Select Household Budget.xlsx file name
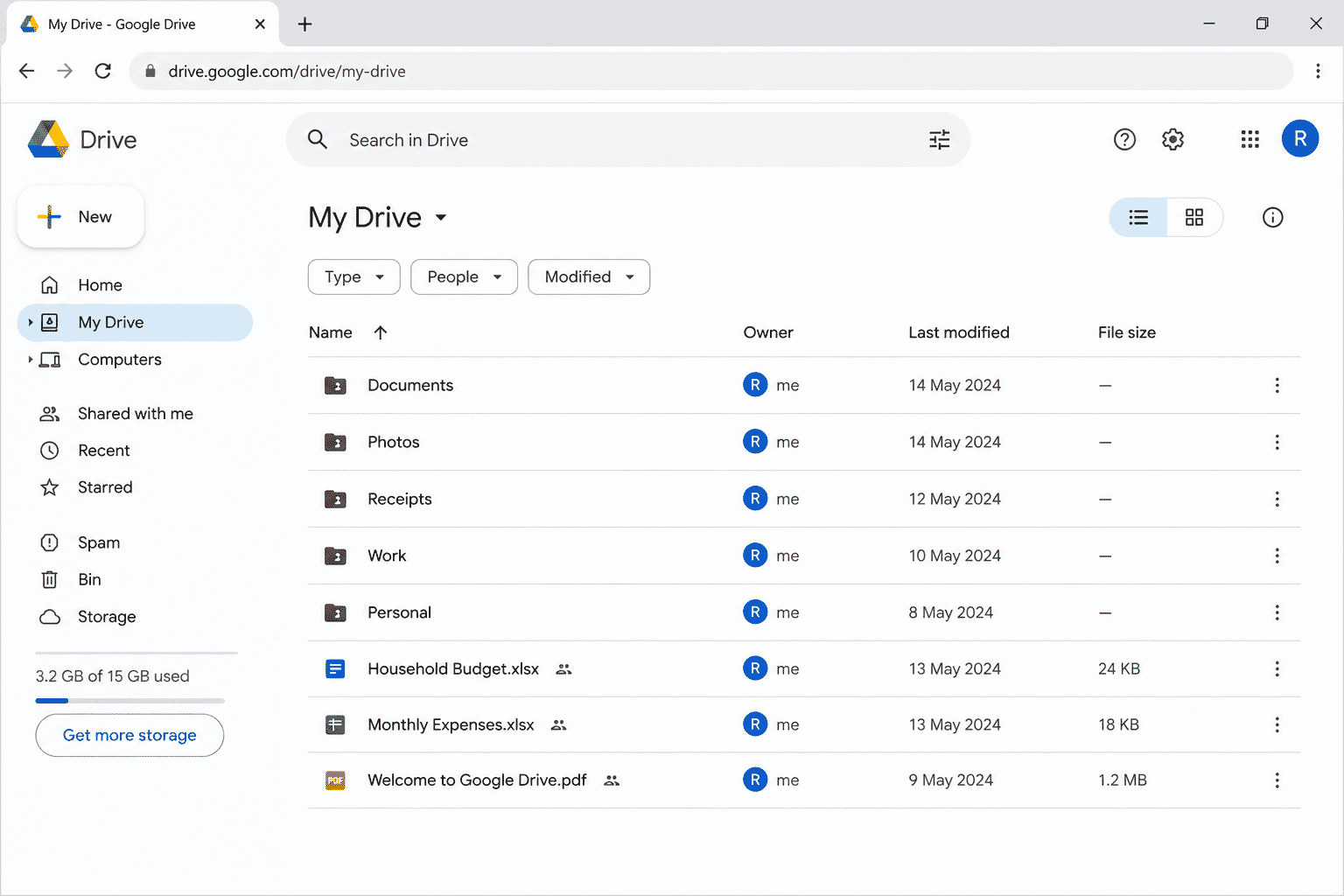1344x896 pixels. (x=453, y=668)
